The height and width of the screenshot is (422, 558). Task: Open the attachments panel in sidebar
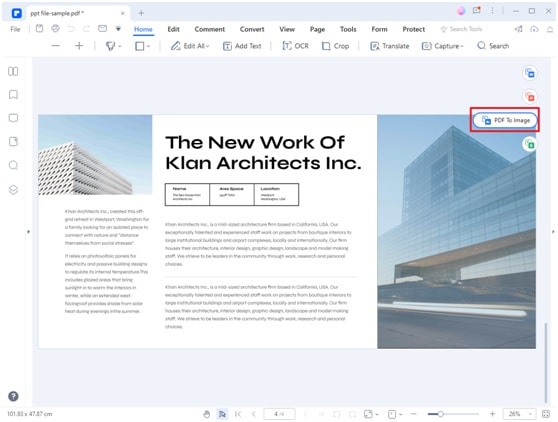(x=13, y=142)
